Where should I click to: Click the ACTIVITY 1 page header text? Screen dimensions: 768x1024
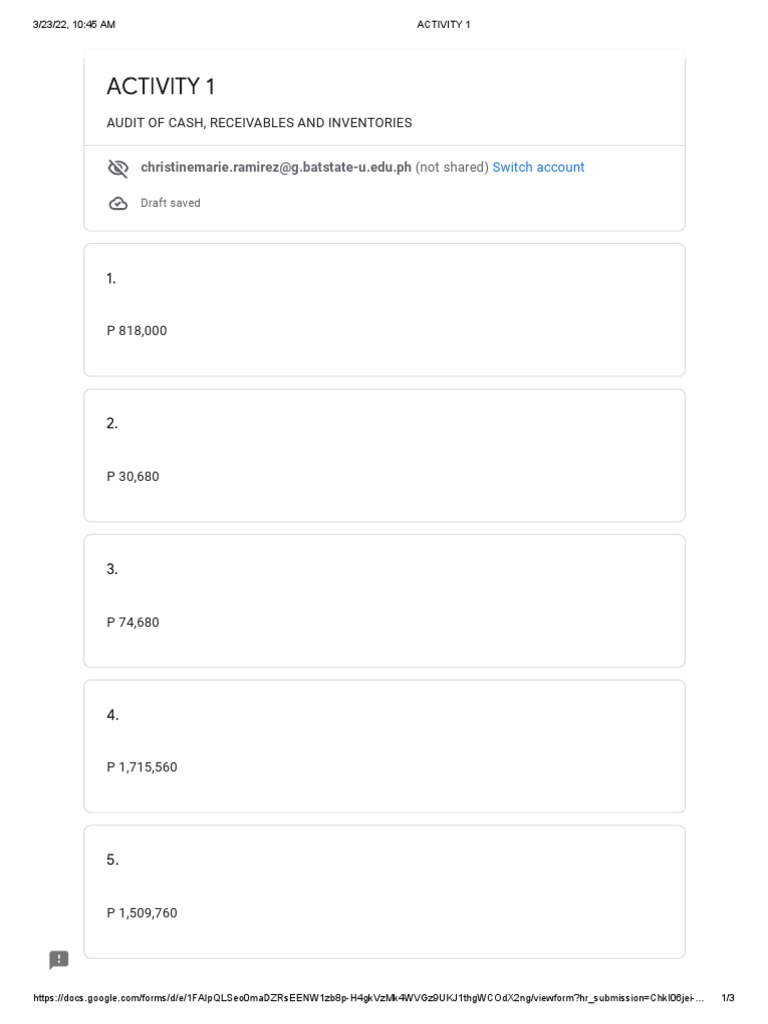443,25
